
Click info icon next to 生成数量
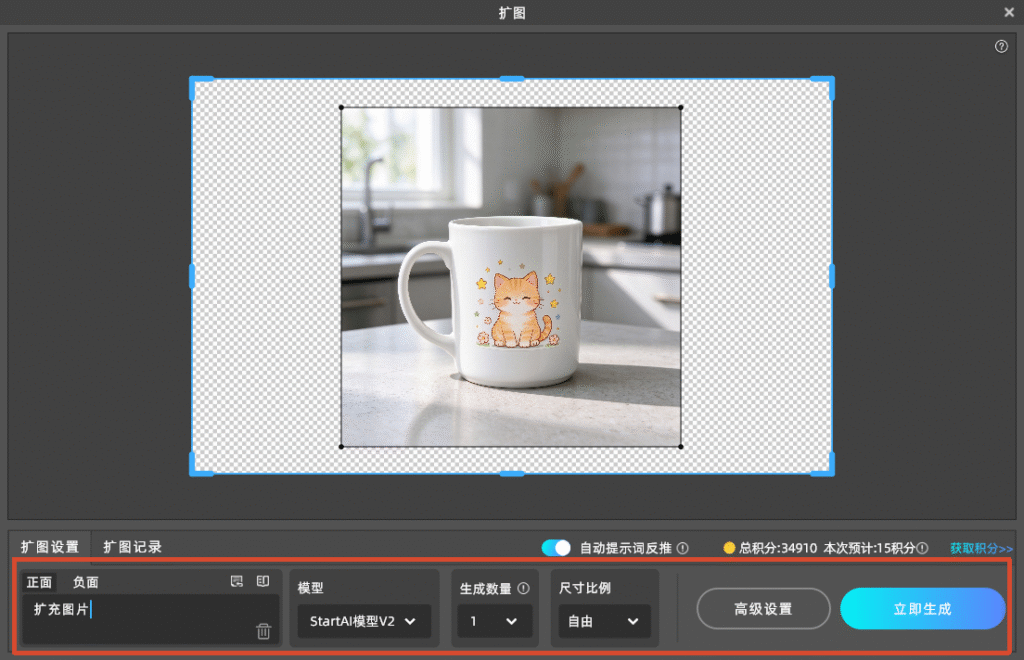[x=524, y=588]
